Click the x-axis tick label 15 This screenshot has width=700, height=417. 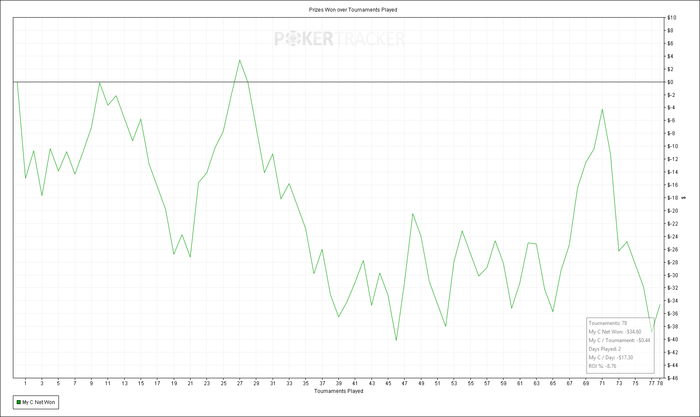click(x=141, y=383)
